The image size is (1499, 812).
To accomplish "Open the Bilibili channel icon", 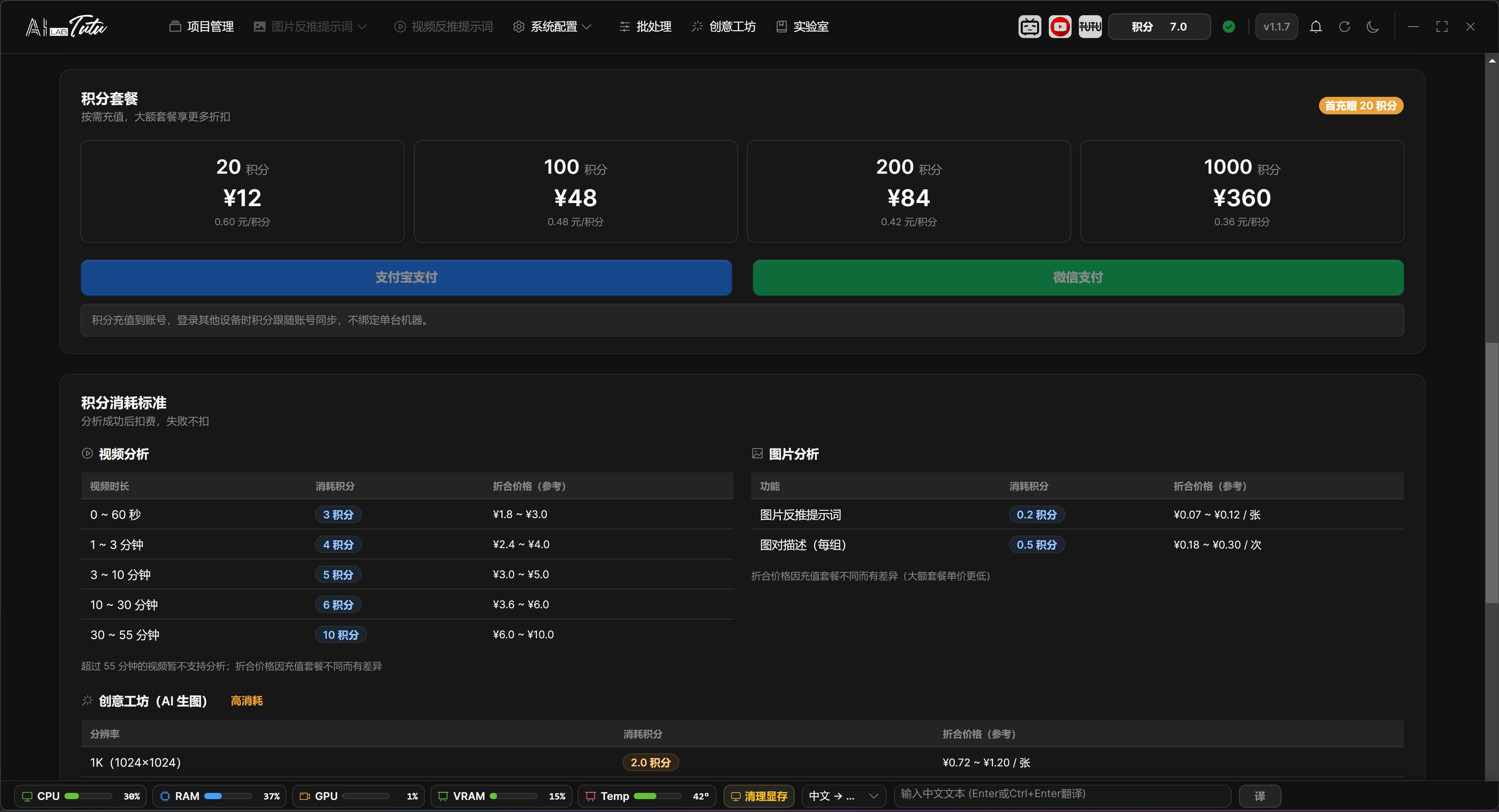I will click(x=1029, y=27).
